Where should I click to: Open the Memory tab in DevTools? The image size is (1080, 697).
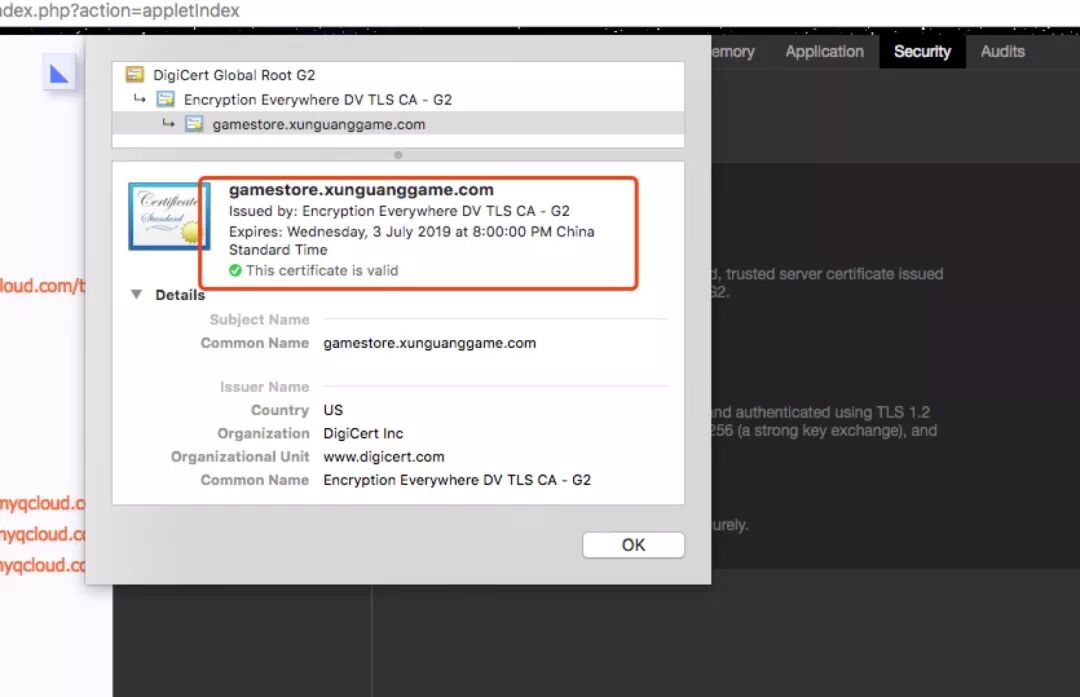(x=733, y=52)
